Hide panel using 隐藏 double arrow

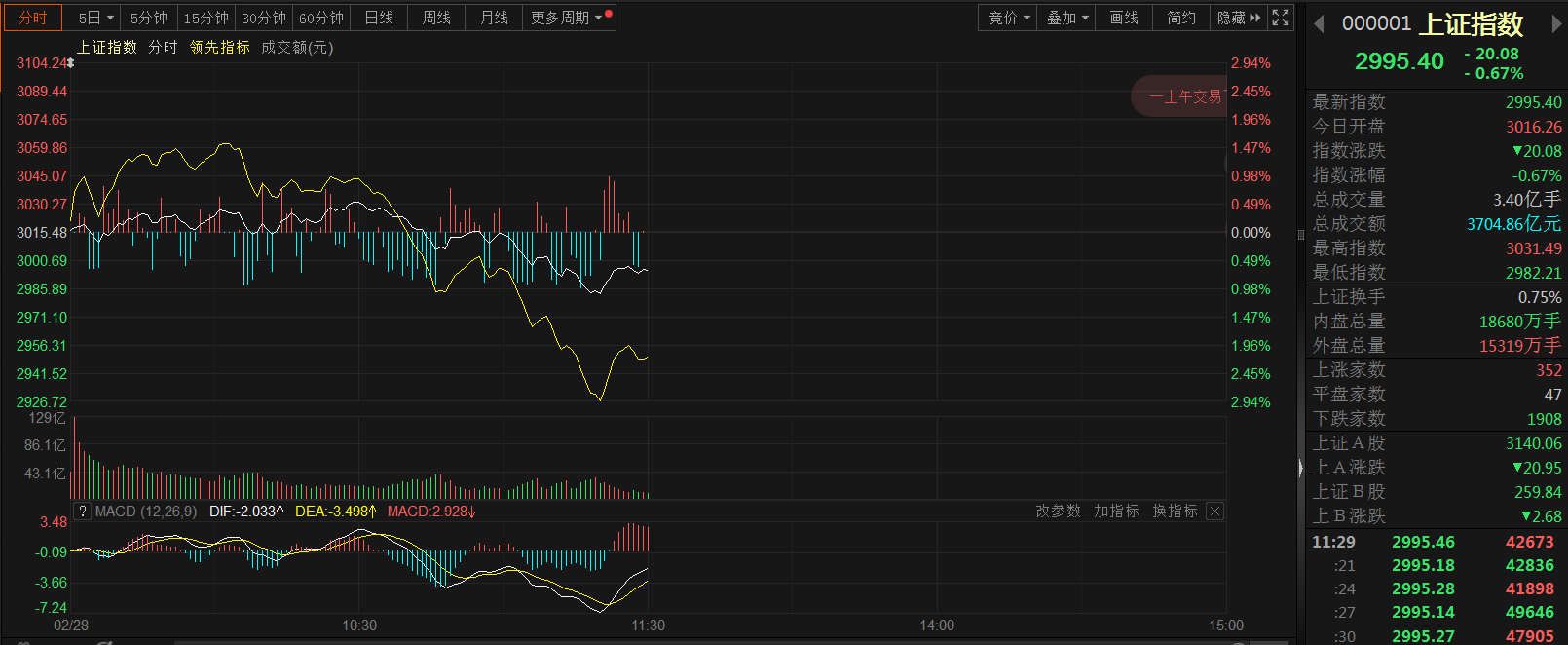(1238, 18)
